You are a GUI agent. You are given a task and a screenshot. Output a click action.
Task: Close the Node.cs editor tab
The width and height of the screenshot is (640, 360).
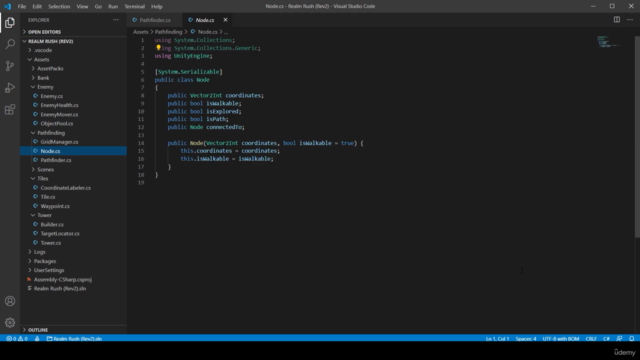click(225, 20)
